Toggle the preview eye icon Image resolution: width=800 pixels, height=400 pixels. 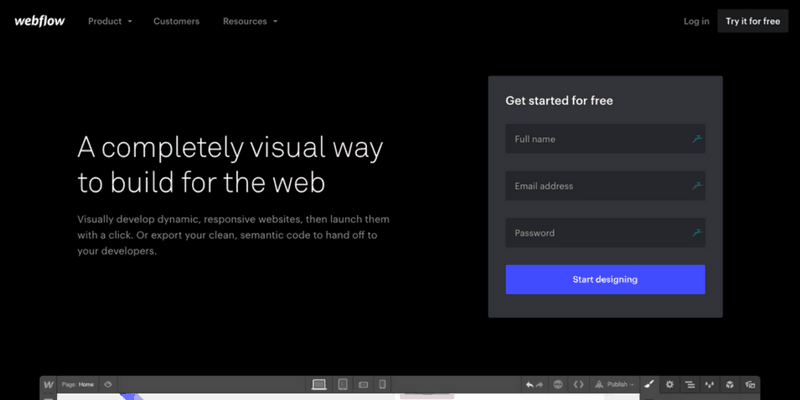[107, 384]
